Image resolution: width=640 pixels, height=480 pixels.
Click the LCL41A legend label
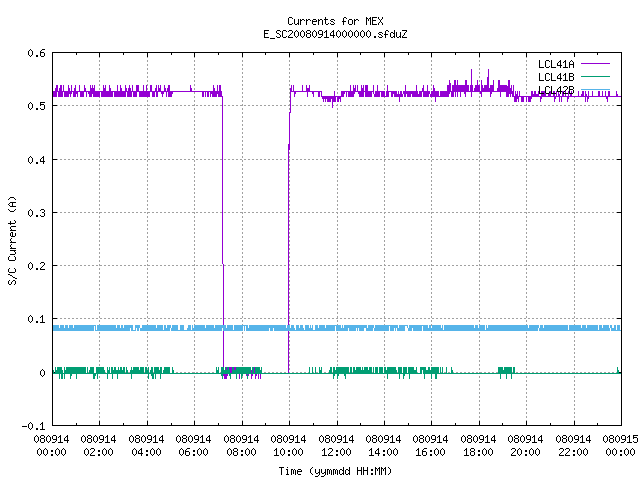click(556, 64)
